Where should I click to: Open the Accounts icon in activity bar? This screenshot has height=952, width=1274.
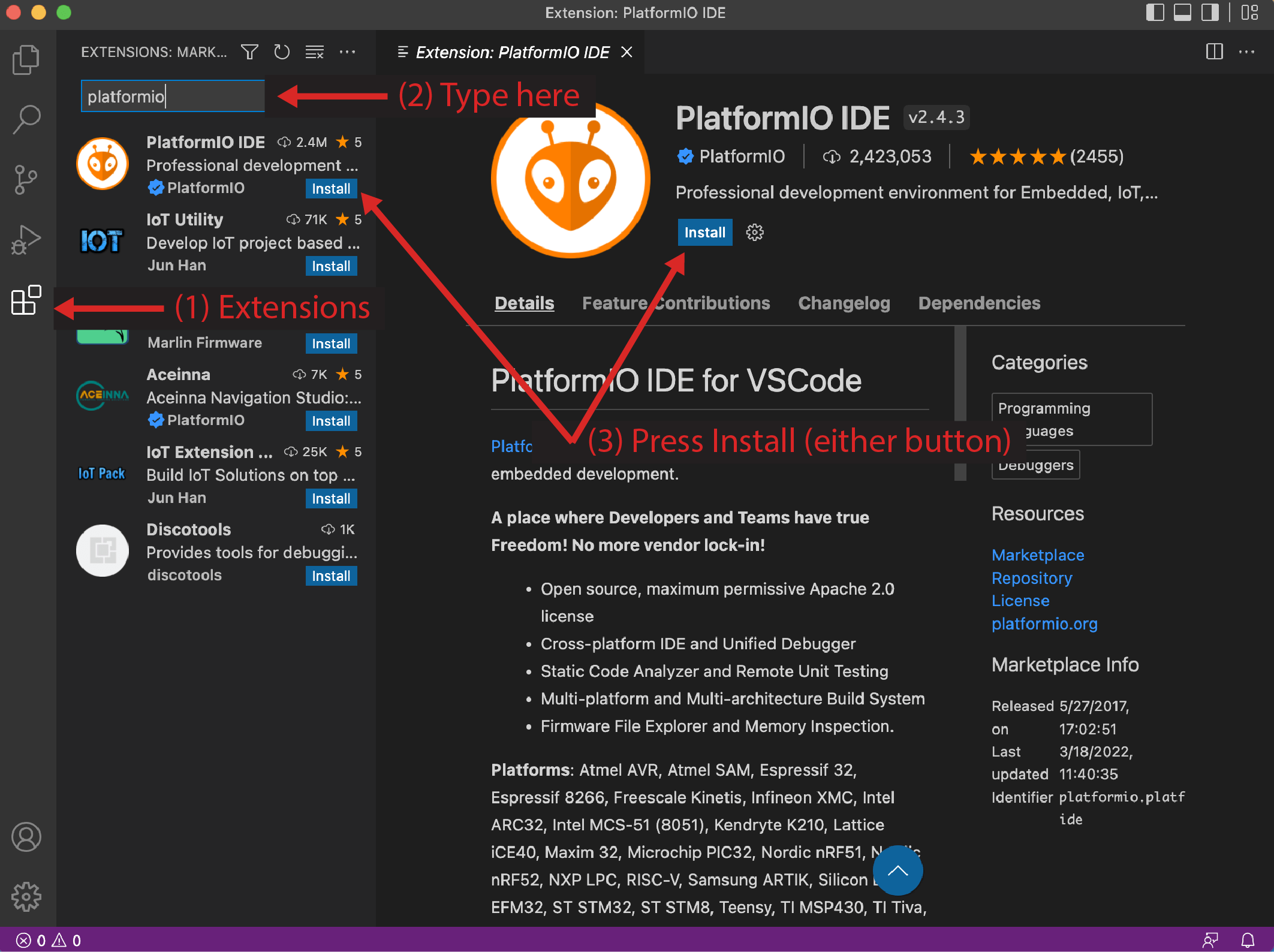pyautogui.click(x=26, y=837)
